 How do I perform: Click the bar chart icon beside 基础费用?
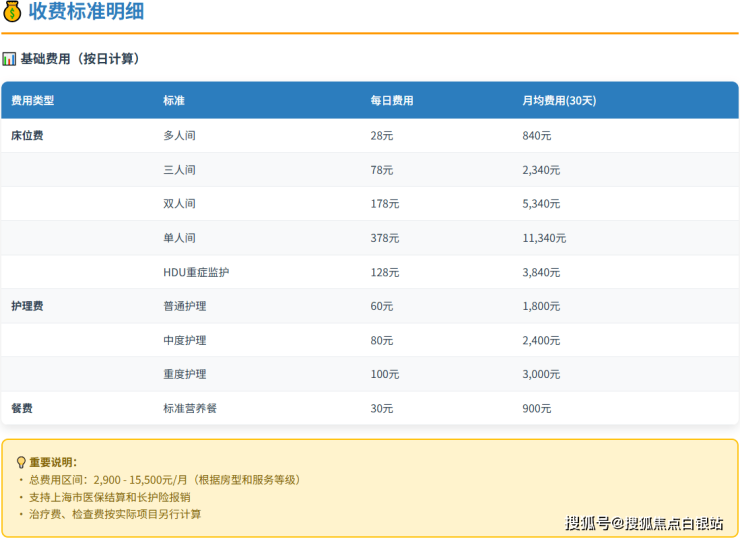tap(9, 59)
